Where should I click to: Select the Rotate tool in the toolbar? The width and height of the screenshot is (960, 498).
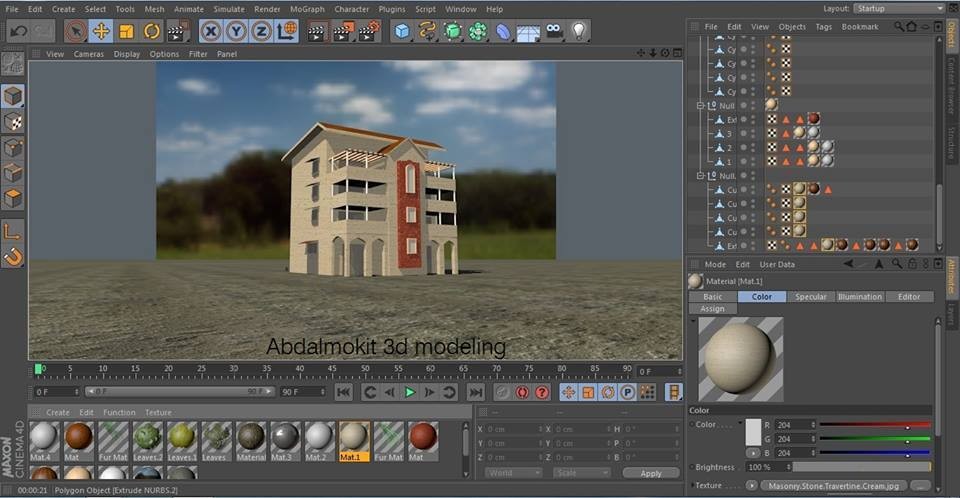[x=152, y=31]
